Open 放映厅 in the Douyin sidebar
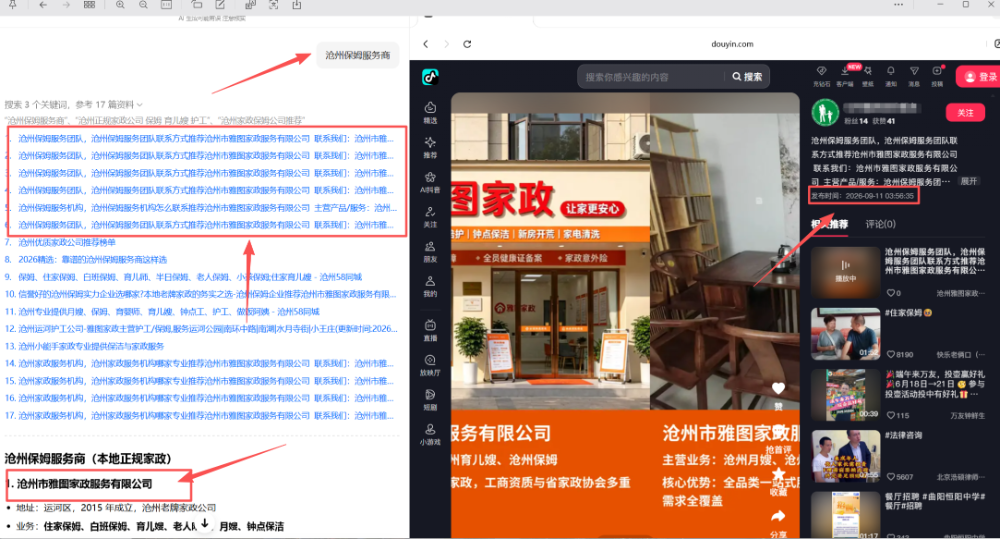Screen dimensions: 1000x539 click(x=430, y=365)
